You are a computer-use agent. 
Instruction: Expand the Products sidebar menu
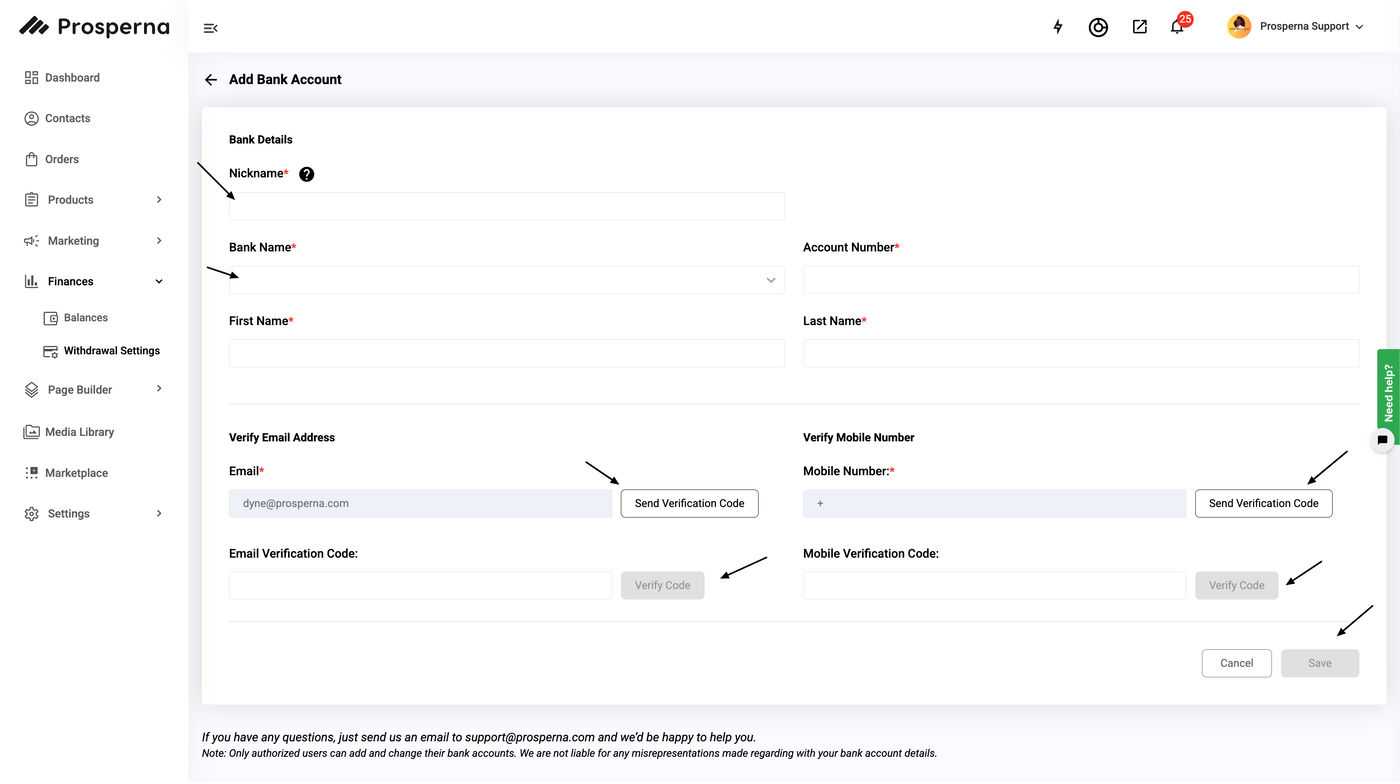coord(93,200)
